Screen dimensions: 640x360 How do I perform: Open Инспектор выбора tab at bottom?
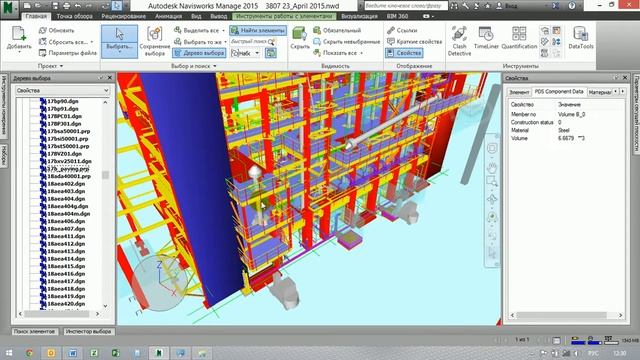(x=88, y=331)
